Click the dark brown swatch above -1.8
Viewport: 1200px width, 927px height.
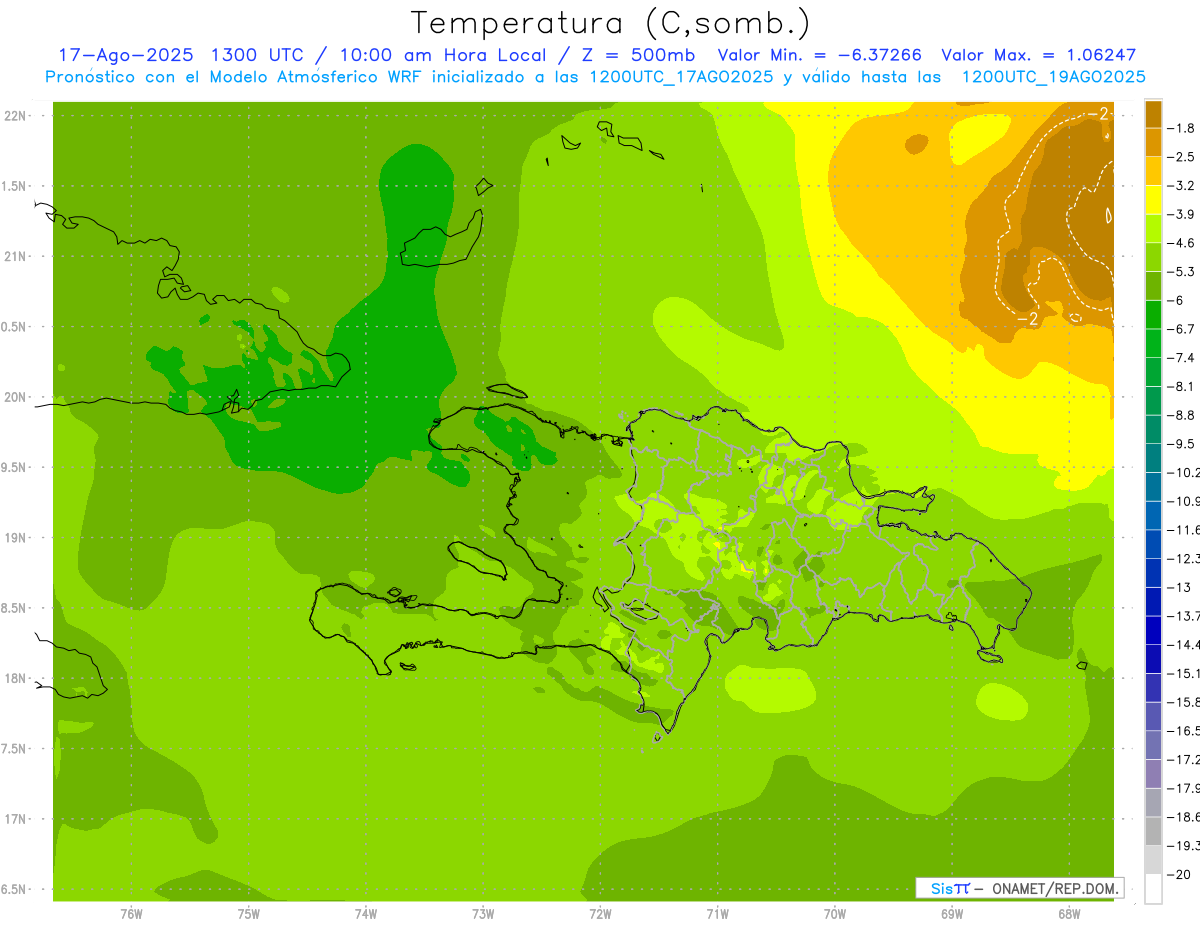pos(1153,114)
